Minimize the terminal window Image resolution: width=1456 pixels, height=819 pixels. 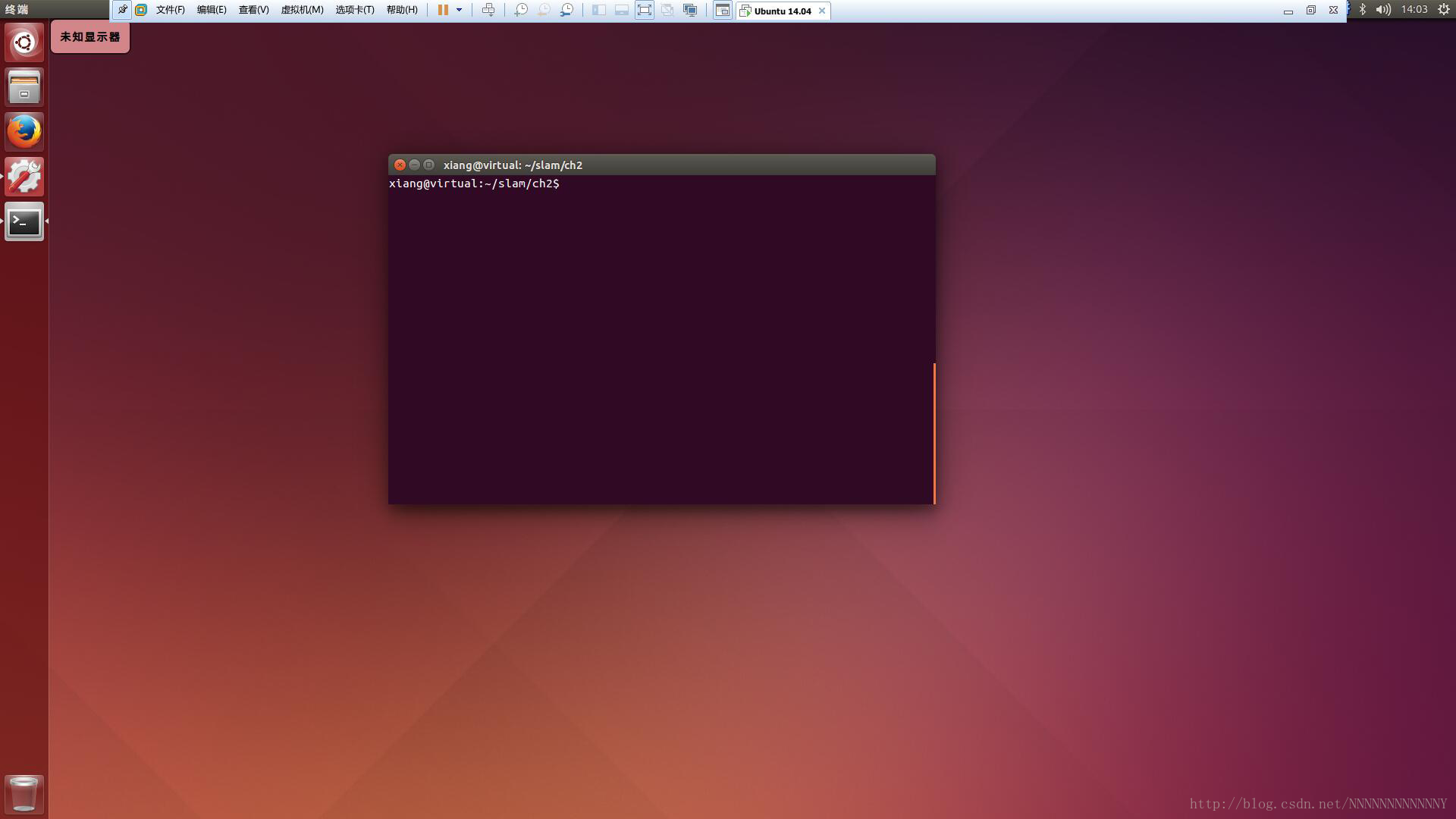coord(414,165)
